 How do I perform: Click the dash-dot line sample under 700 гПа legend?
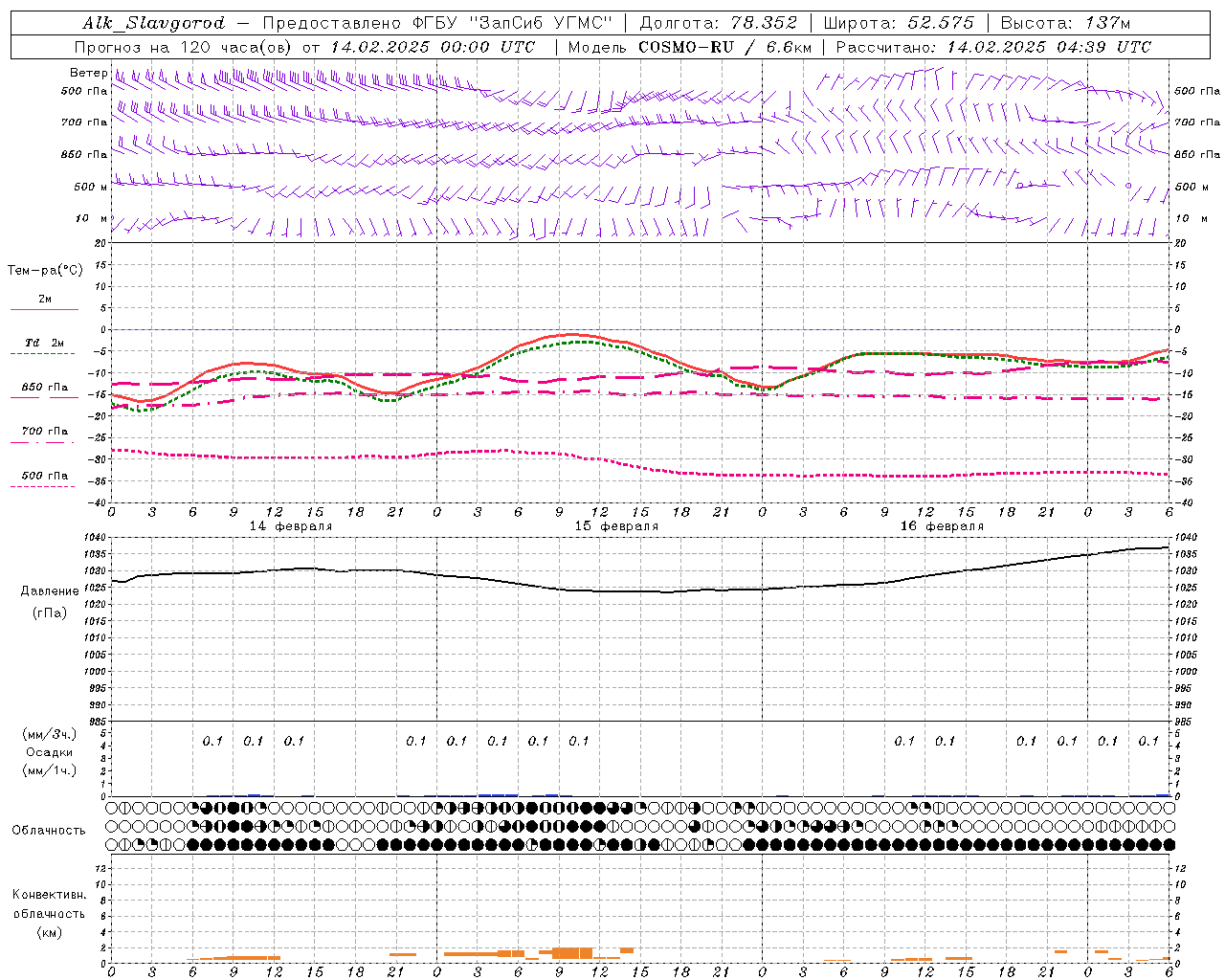(44, 442)
